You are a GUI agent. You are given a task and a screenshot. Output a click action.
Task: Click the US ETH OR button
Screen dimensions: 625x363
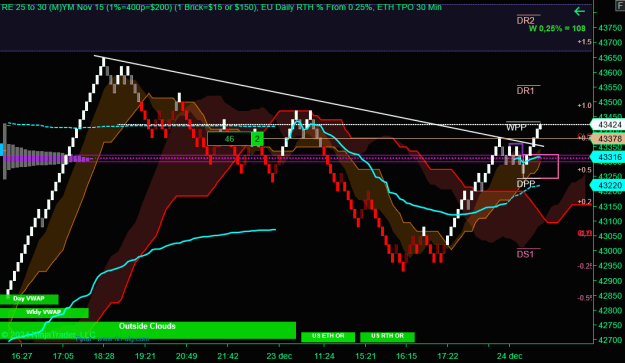[x=328, y=336]
